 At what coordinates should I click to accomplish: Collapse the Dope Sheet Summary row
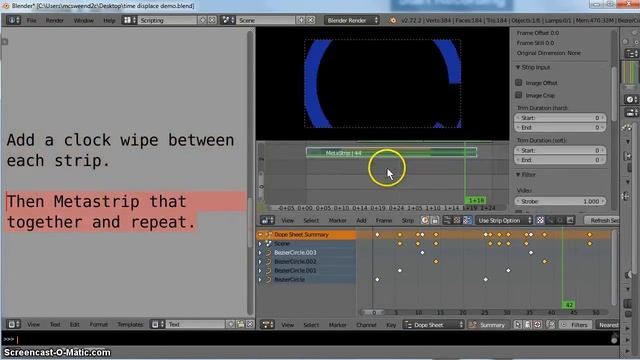[x=260, y=235]
